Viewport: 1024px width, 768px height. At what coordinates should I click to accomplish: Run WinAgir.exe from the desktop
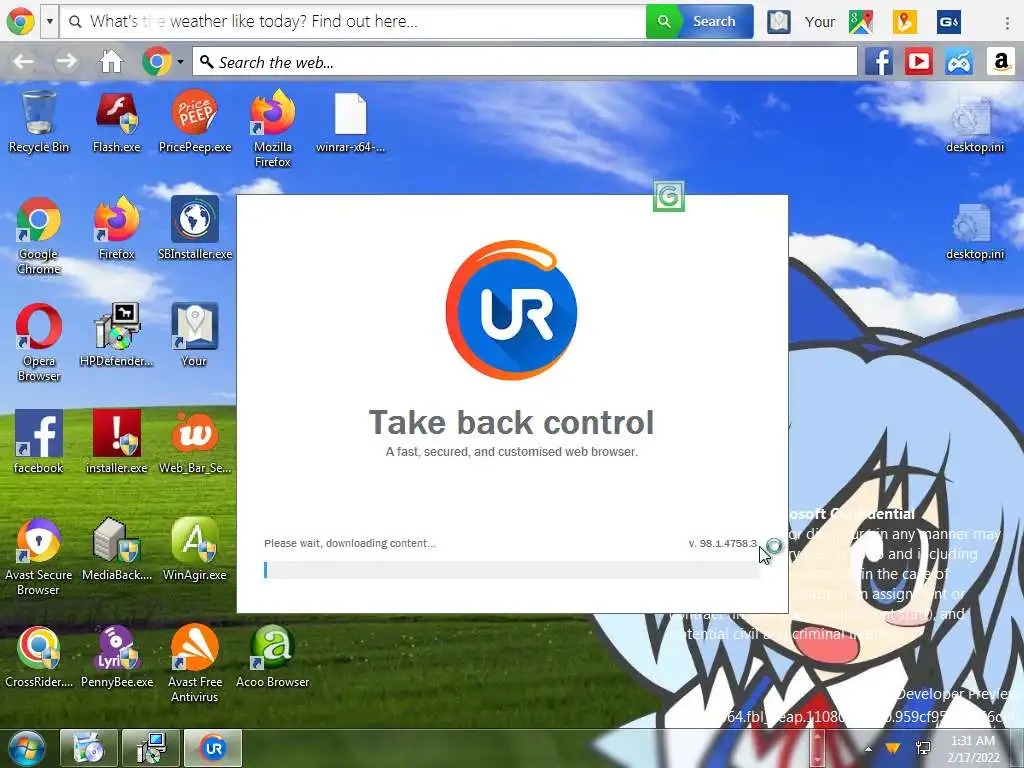[x=195, y=549]
